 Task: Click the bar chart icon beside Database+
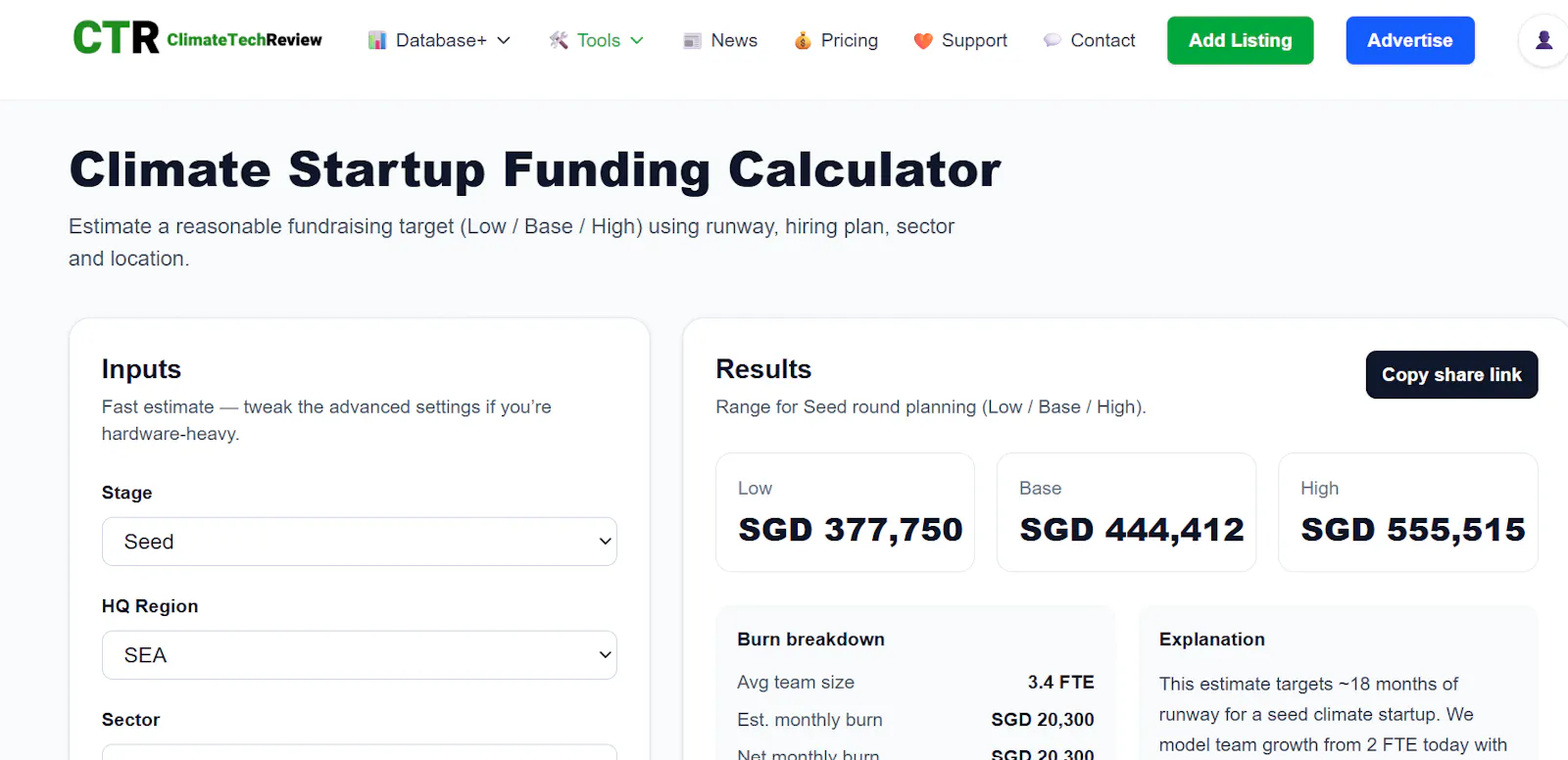(377, 40)
